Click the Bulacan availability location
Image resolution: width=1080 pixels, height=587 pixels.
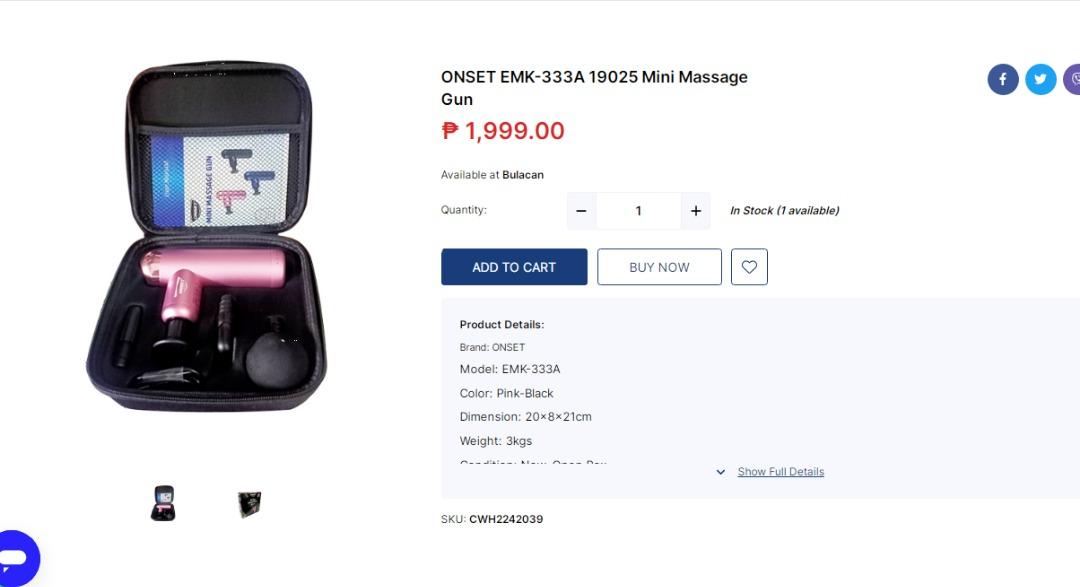pos(523,175)
